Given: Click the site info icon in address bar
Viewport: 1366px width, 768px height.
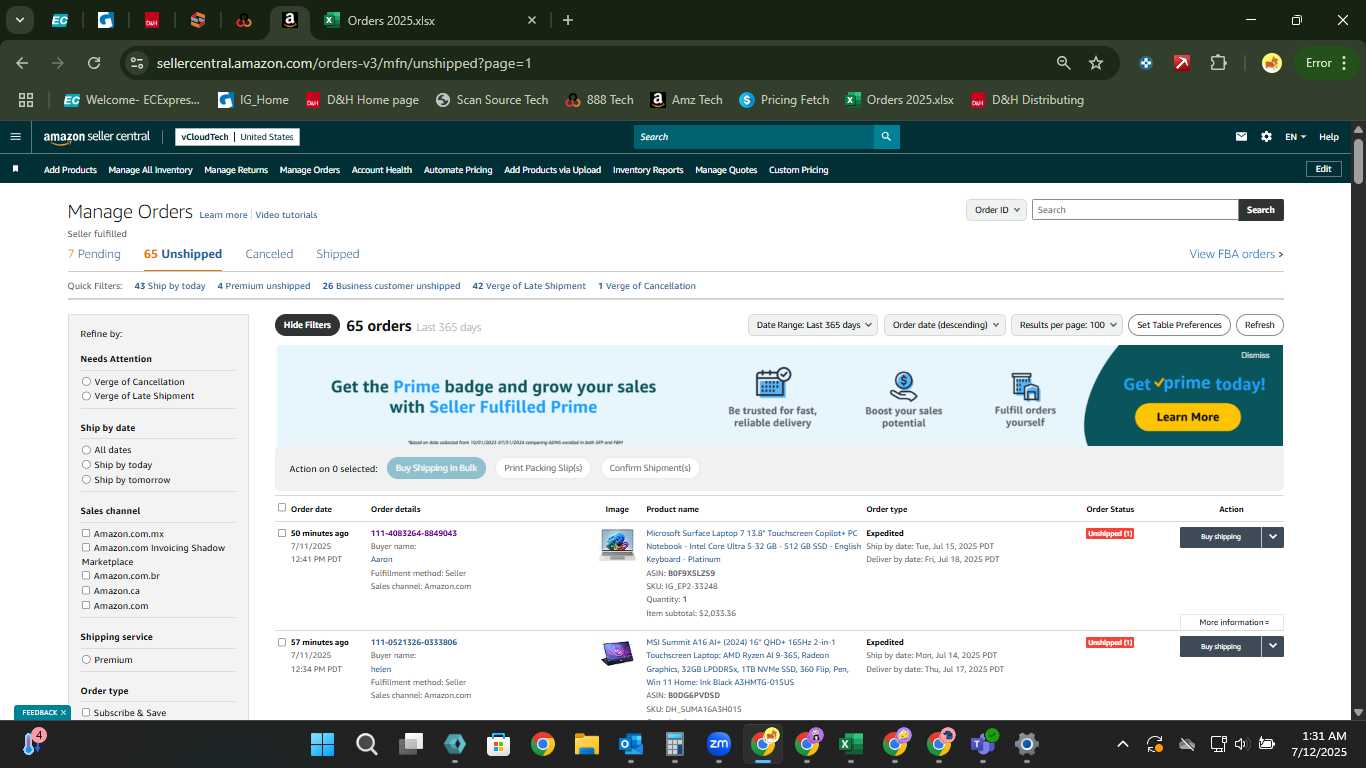Looking at the screenshot, I should pyautogui.click(x=137, y=63).
